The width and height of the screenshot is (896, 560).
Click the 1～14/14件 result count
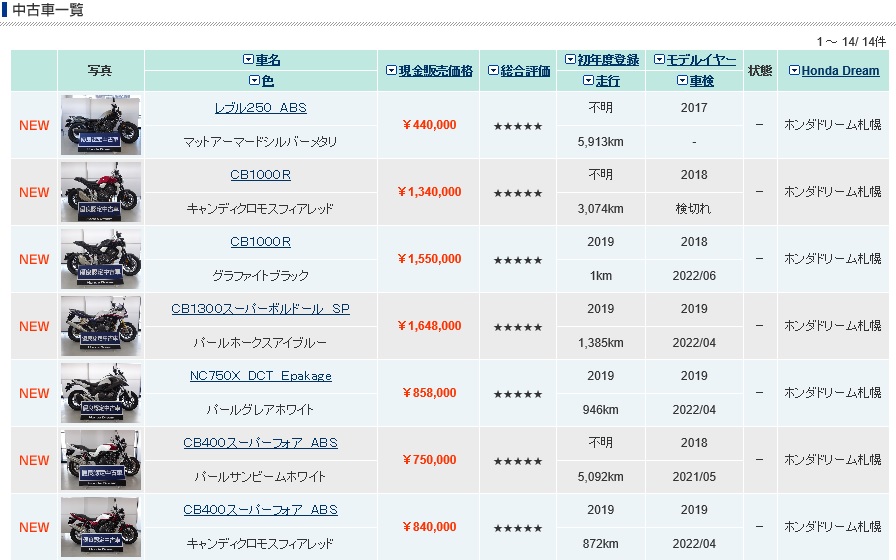click(x=851, y=42)
